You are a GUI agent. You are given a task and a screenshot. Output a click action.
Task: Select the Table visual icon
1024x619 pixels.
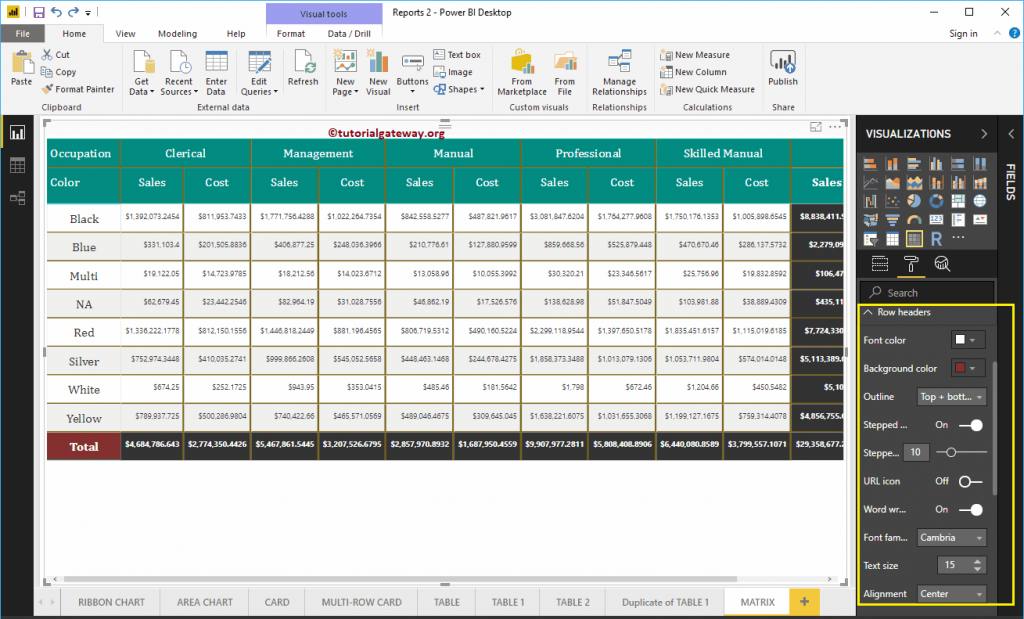pos(893,239)
